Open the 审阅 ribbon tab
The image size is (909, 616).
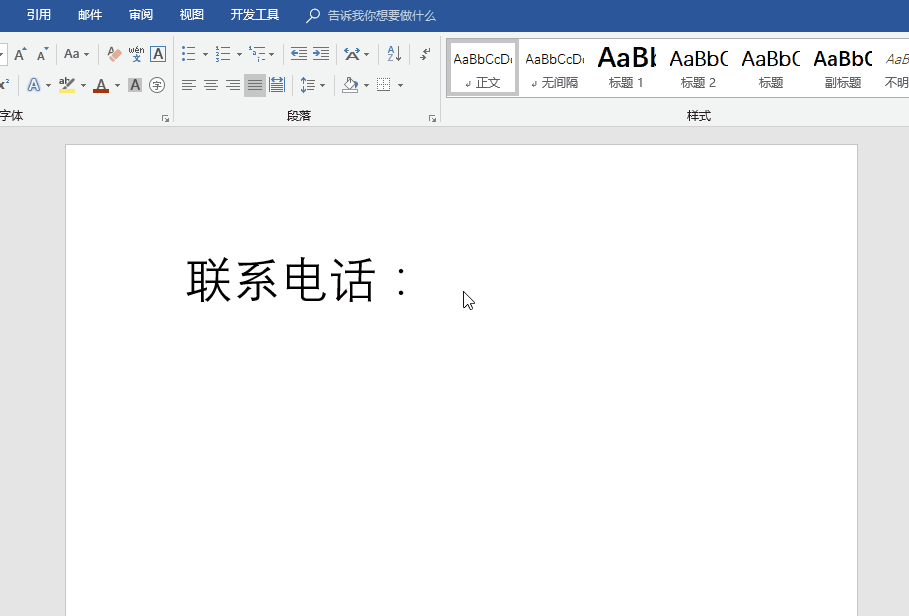coord(141,15)
